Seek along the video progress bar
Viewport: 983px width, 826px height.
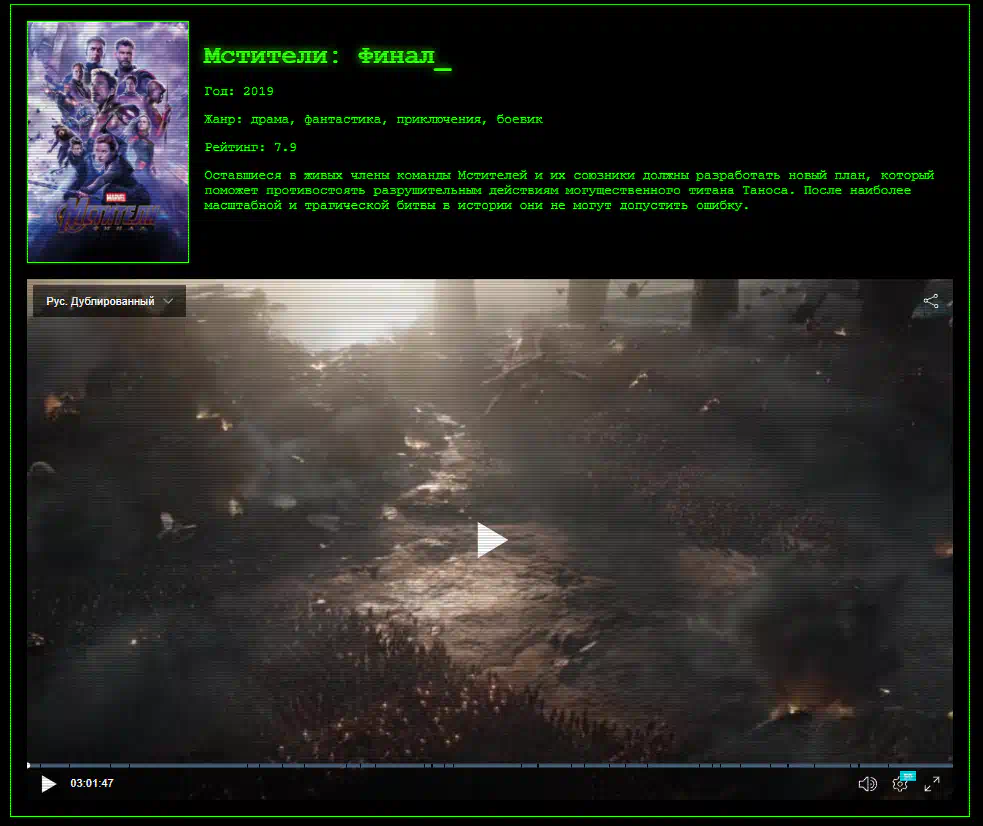click(x=490, y=765)
